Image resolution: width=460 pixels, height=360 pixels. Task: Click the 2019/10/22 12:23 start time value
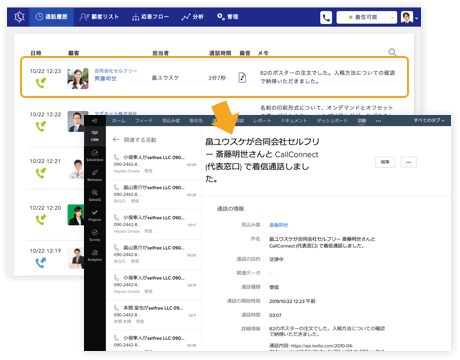[x=292, y=301]
